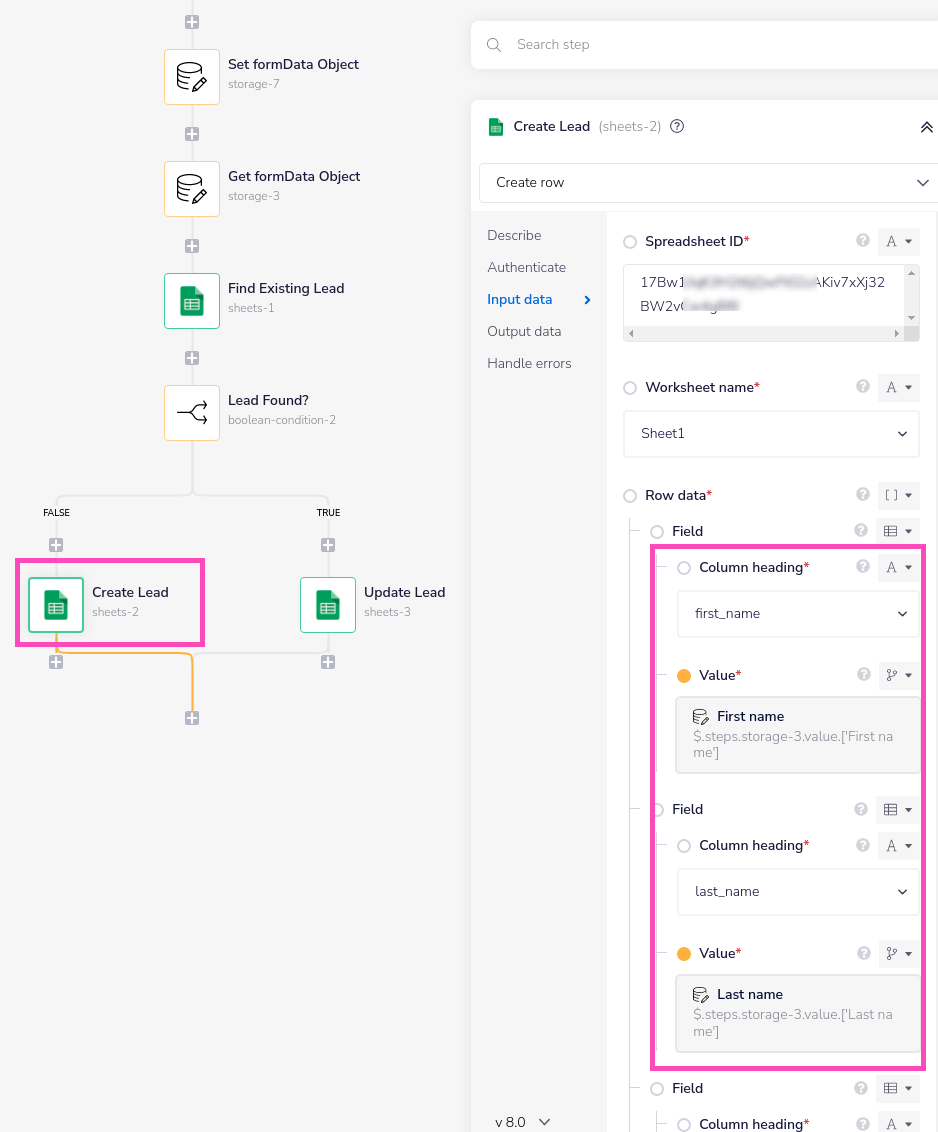Collapse the Create Lead properties panel

(x=926, y=127)
